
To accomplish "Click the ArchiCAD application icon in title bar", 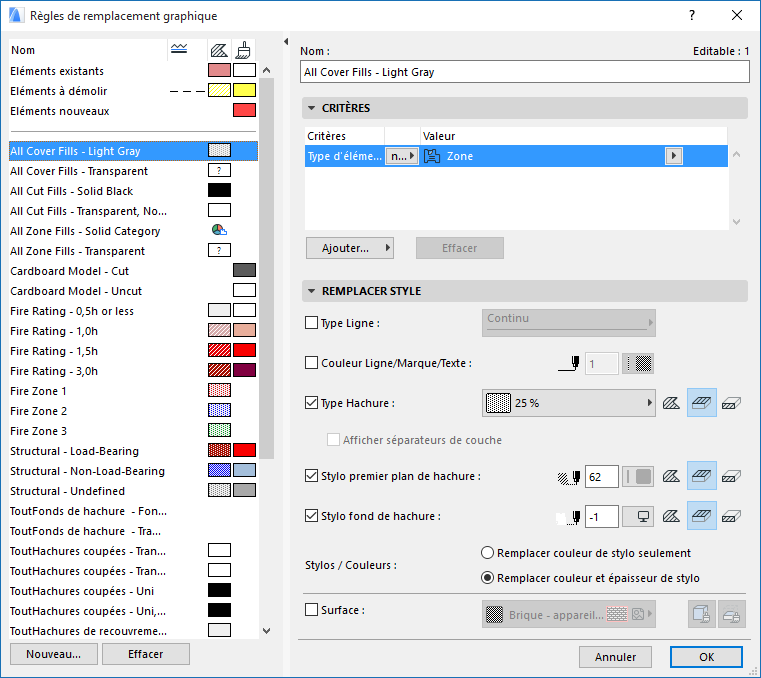I will click(x=16, y=16).
